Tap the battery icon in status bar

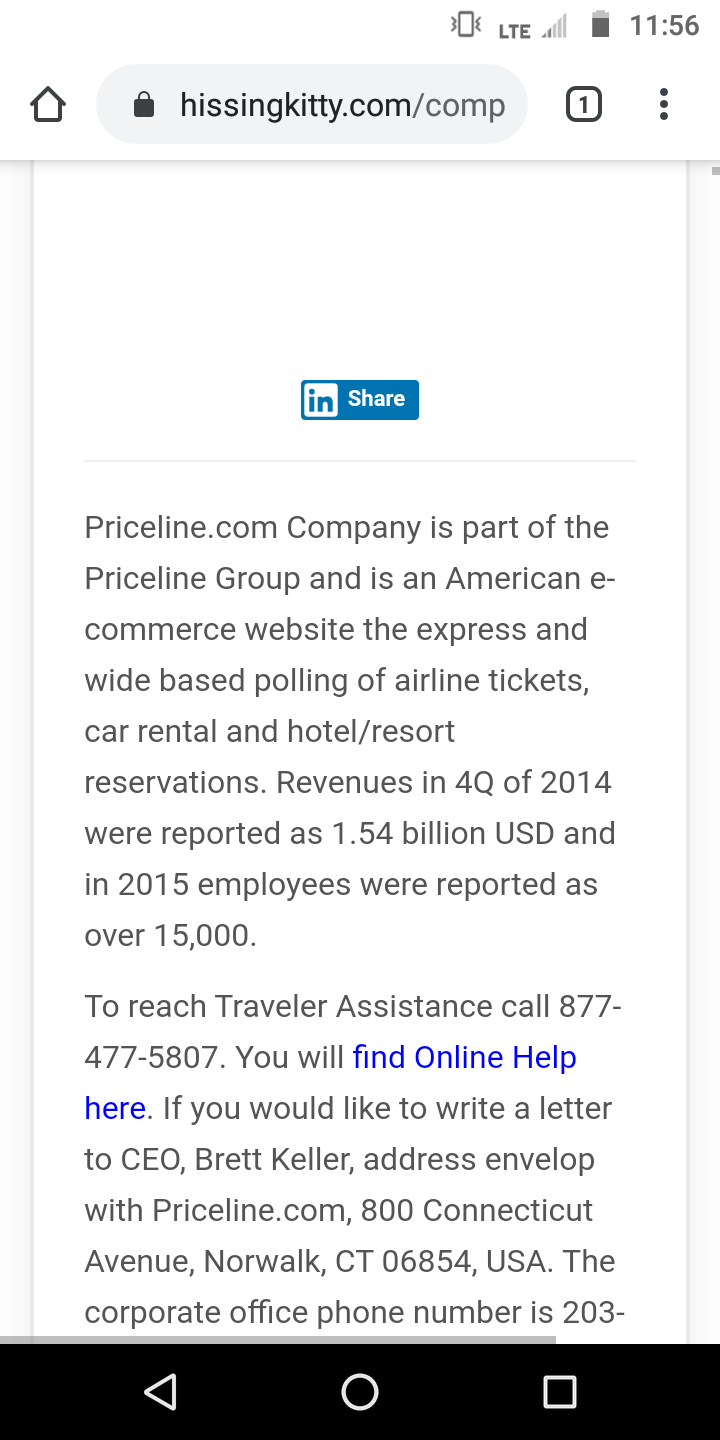(600, 25)
